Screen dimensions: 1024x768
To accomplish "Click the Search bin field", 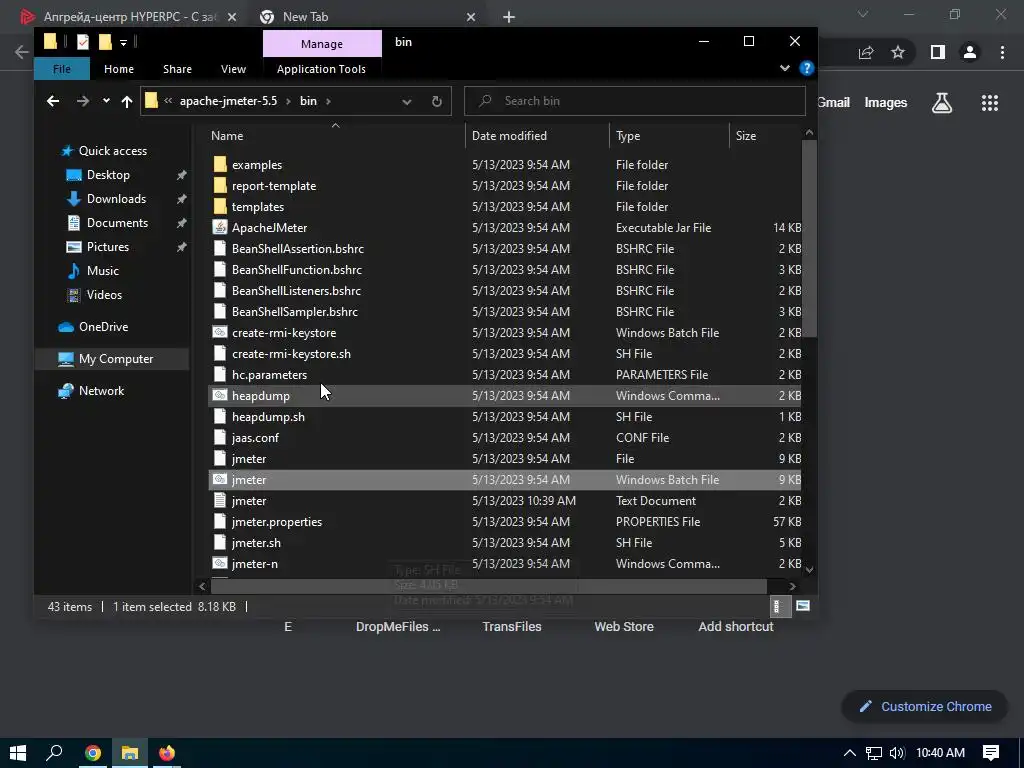I will click(x=635, y=101).
